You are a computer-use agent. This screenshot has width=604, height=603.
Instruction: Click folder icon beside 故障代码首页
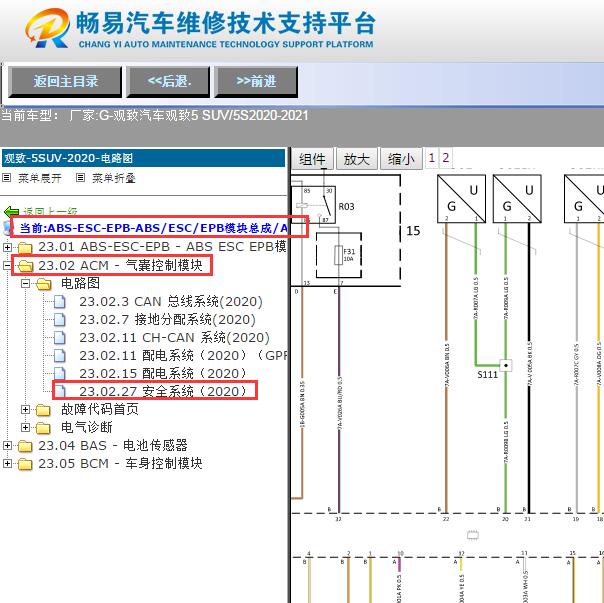(x=43, y=410)
